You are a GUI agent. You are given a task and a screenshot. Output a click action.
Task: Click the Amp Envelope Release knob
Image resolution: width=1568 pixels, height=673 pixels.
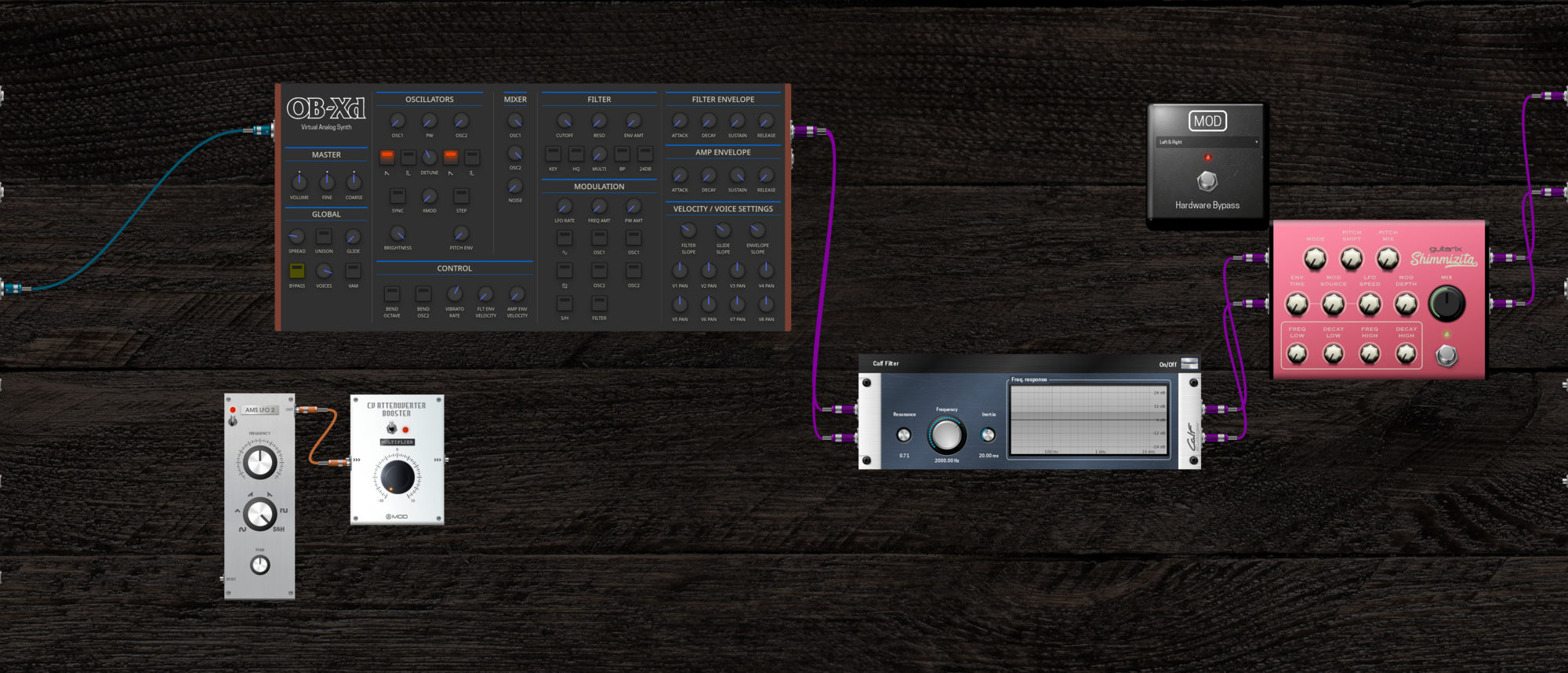(x=766, y=176)
